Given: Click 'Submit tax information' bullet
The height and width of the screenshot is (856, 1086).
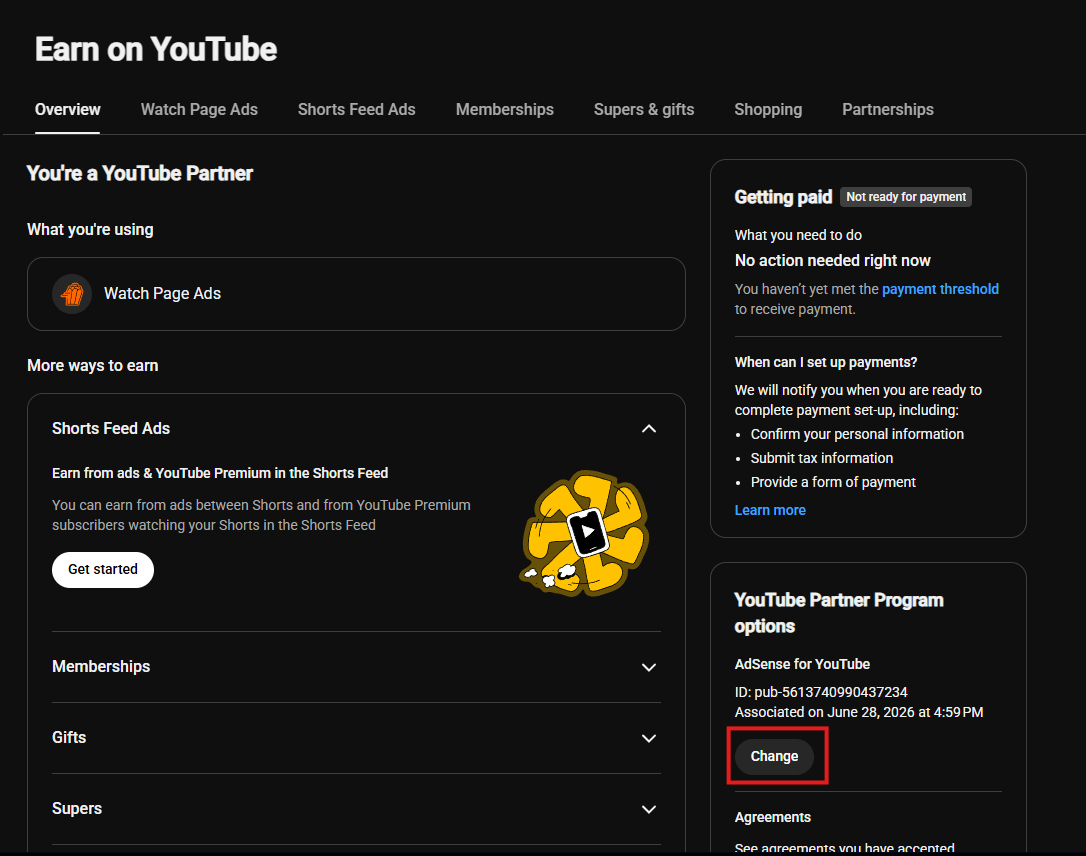Looking at the screenshot, I should pyautogui.click(x=821, y=458).
